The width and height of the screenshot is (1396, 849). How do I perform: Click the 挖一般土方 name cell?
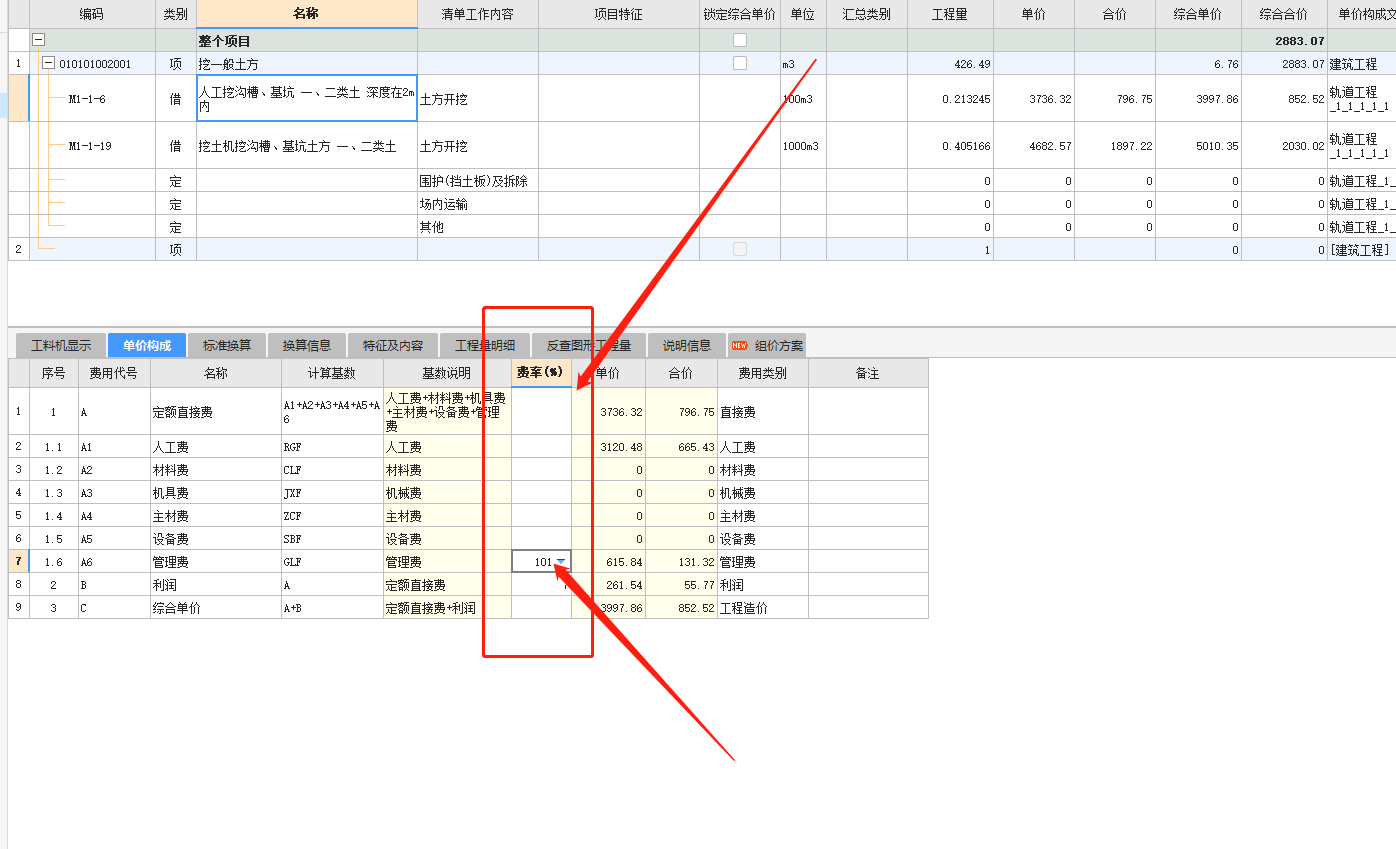coord(307,63)
